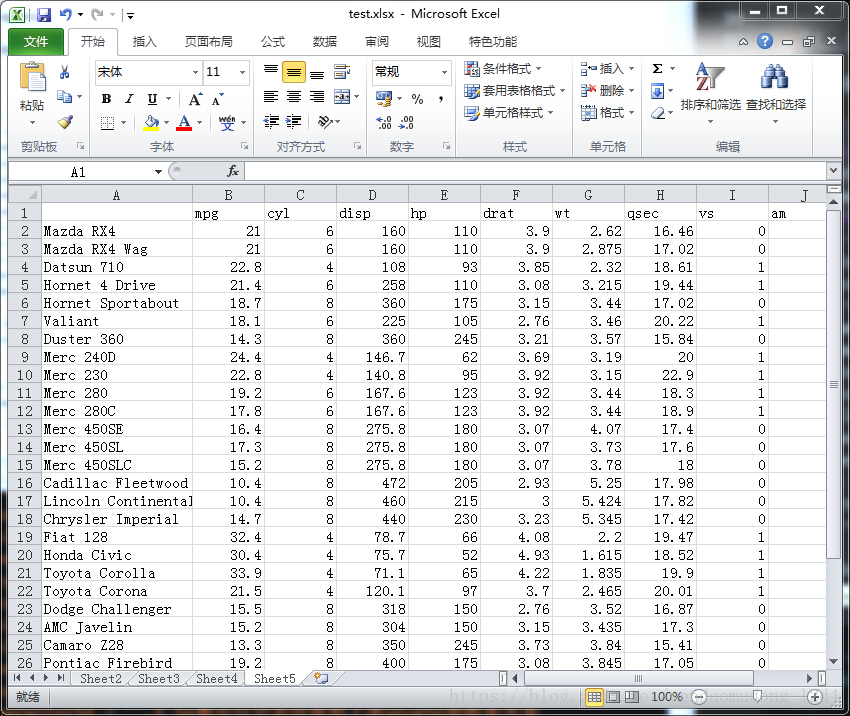The width and height of the screenshot is (850, 716).
Task: Switch to the 页面布局 Page Layout tab
Action: (208, 42)
